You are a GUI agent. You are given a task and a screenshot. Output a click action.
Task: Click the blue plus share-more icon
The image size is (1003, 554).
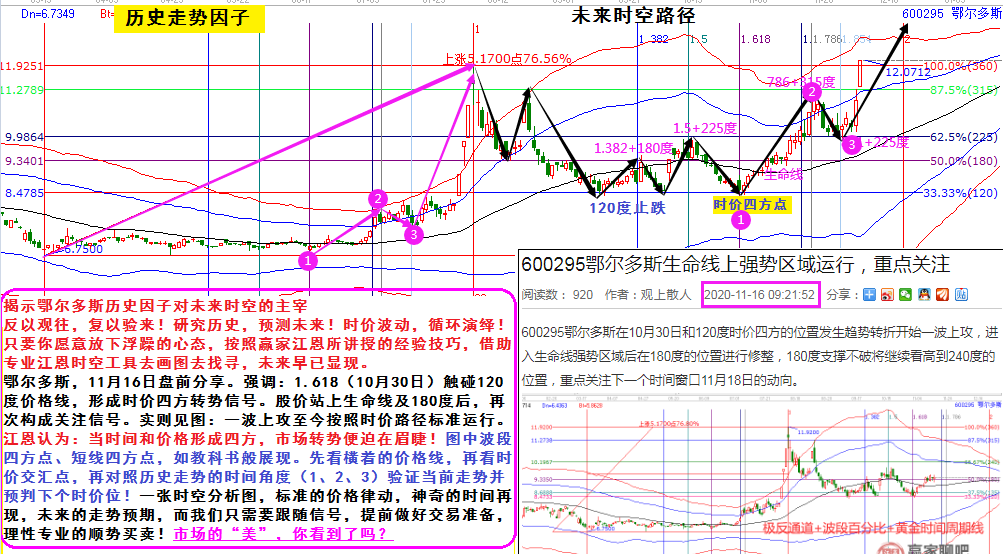[870, 295]
